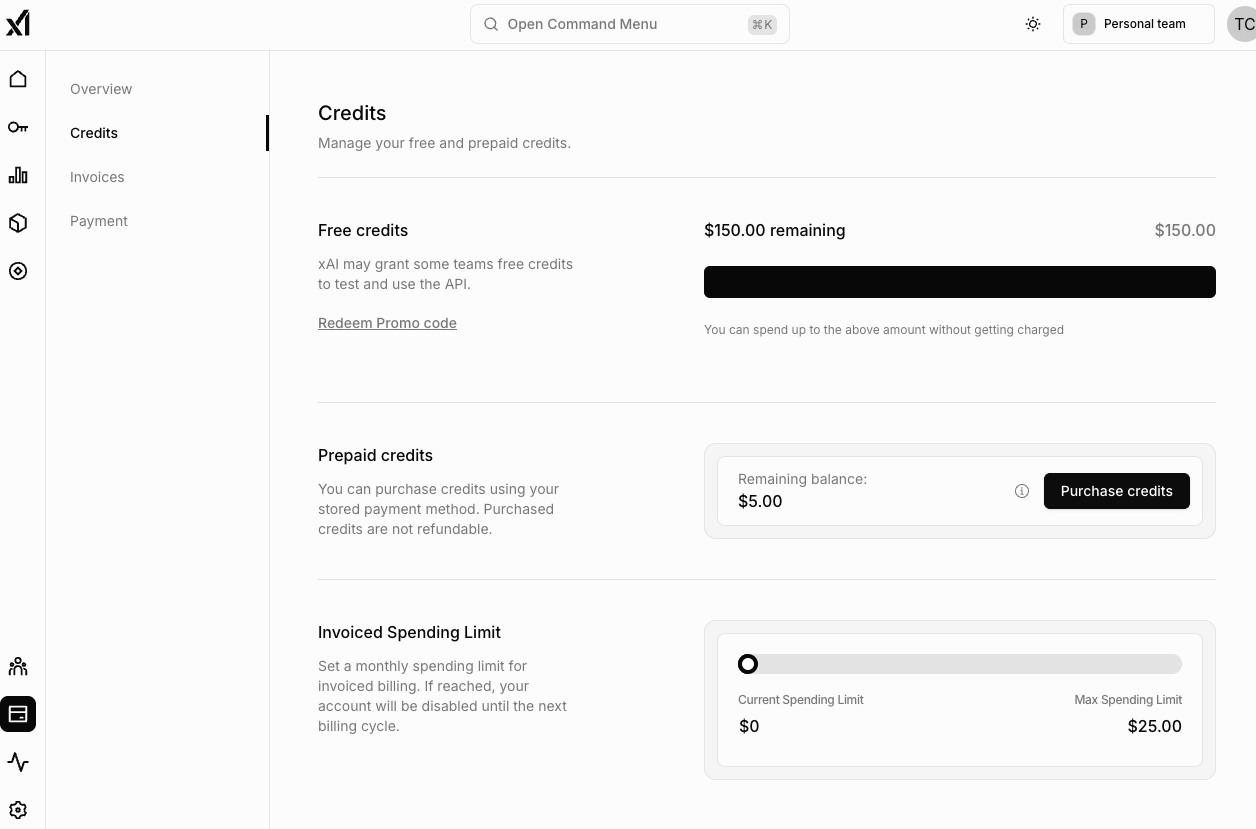Open the activity pulse icon
The height and width of the screenshot is (829, 1256).
tap(18, 762)
